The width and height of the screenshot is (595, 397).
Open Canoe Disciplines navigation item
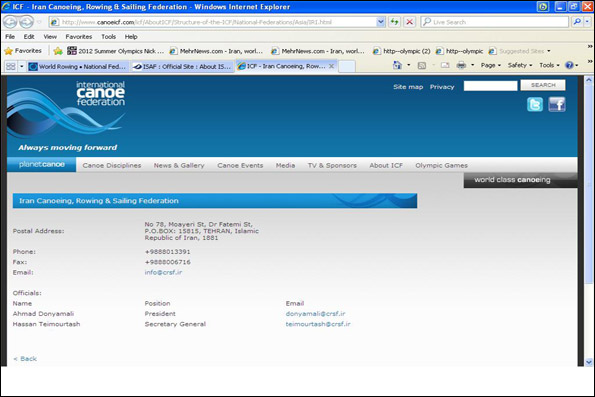[x=112, y=165]
